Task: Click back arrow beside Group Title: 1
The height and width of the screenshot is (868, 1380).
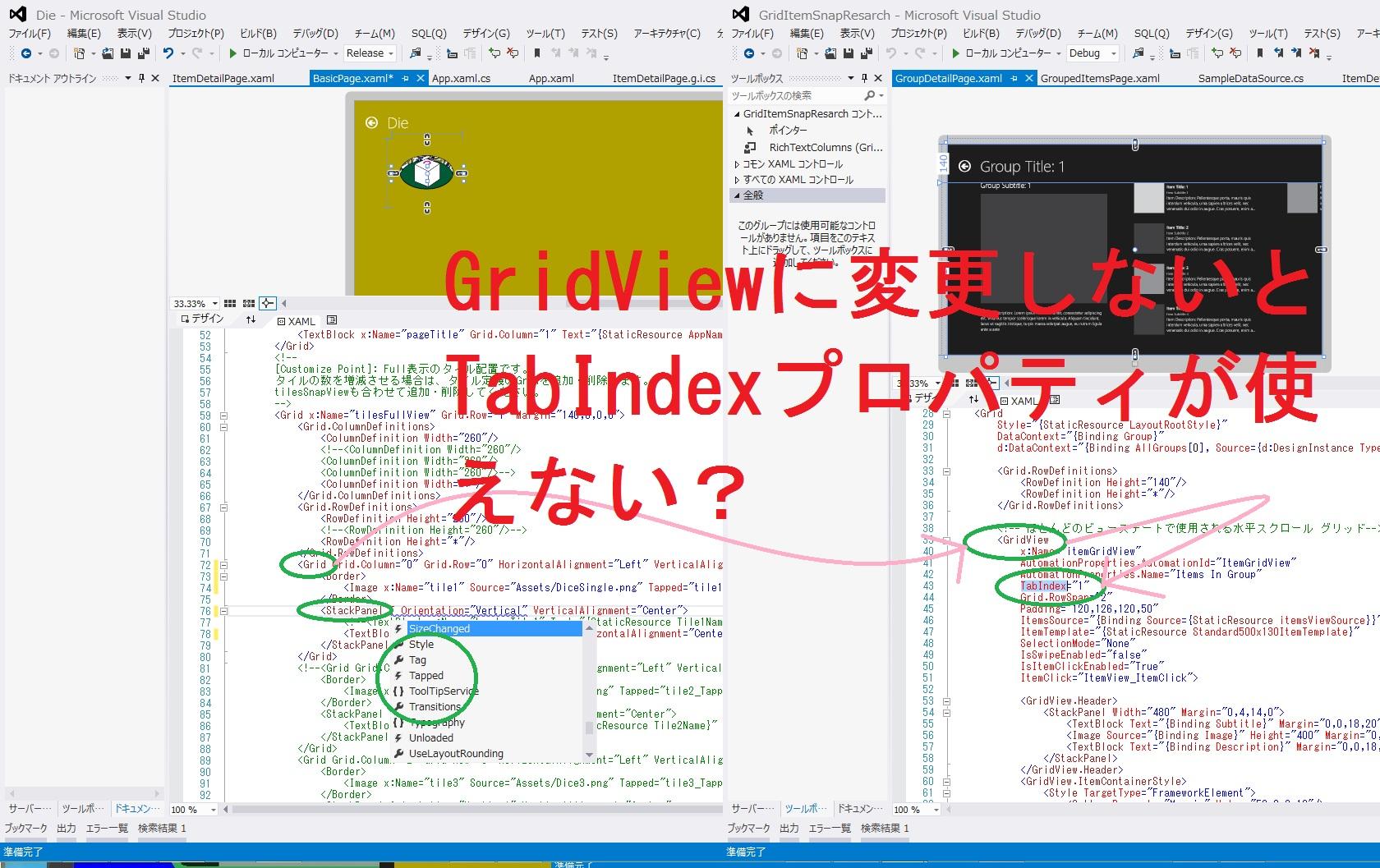Action: click(x=964, y=167)
